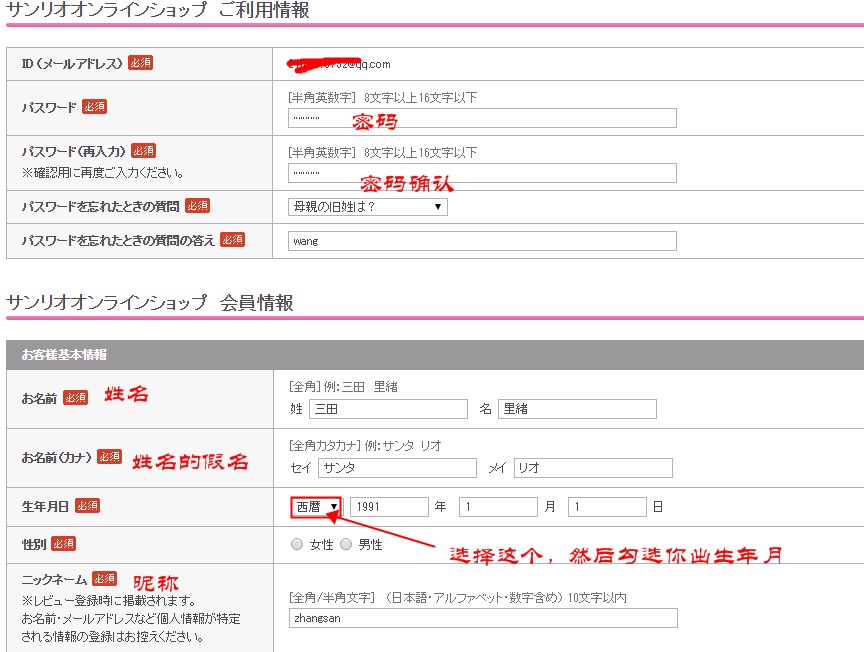Click the 名 field containing 里緒
Viewport: 864px width, 652px height.
tap(577, 409)
